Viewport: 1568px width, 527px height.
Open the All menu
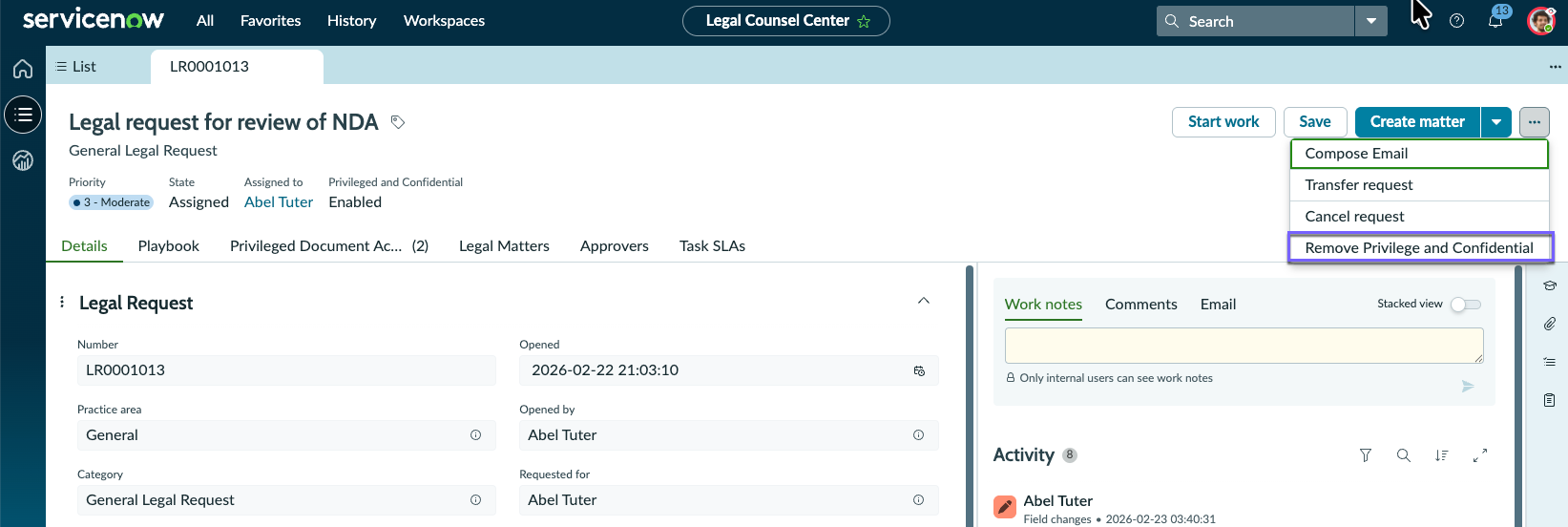[205, 21]
